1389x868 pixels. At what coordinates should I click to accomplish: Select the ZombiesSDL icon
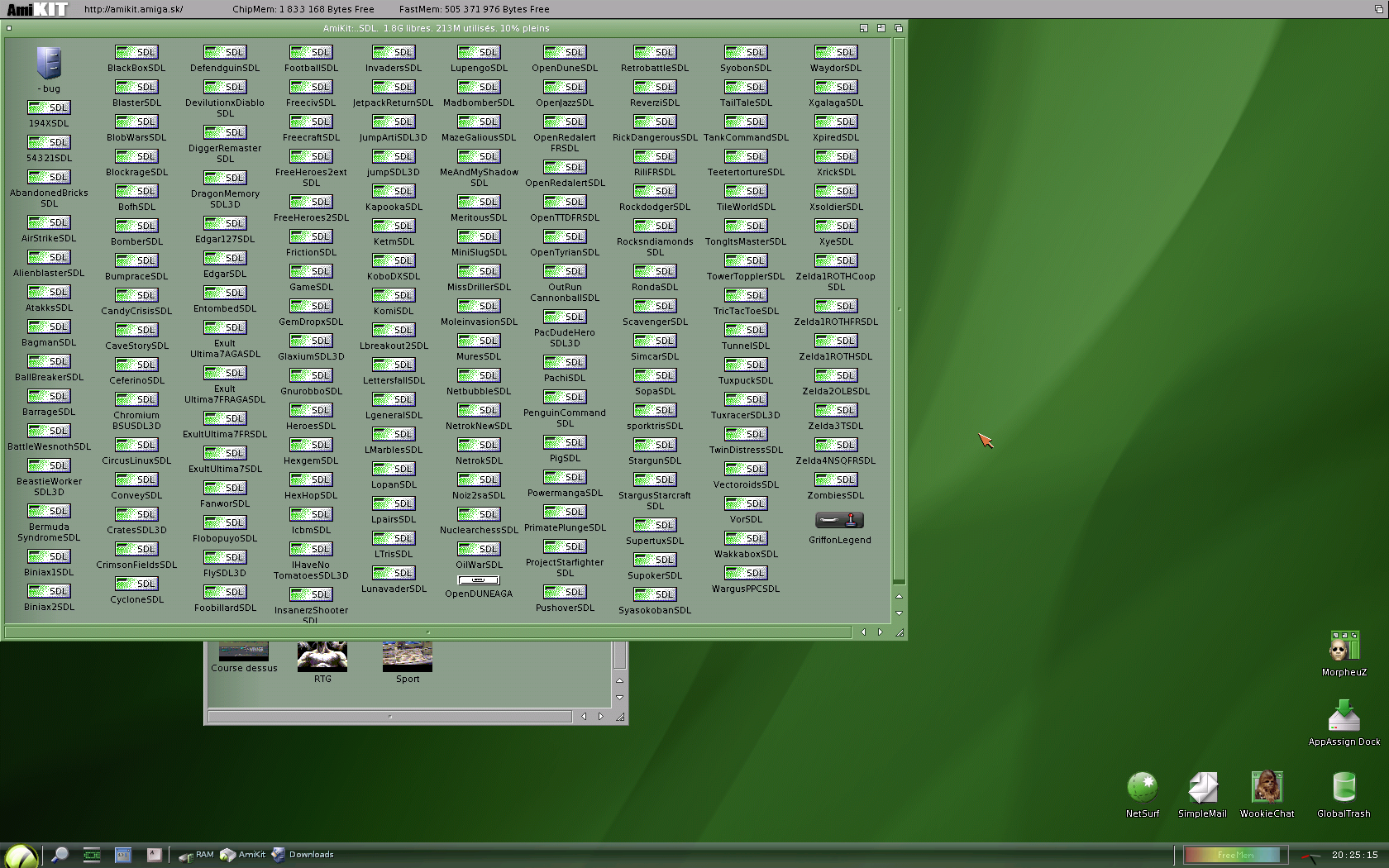coord(836,479)
